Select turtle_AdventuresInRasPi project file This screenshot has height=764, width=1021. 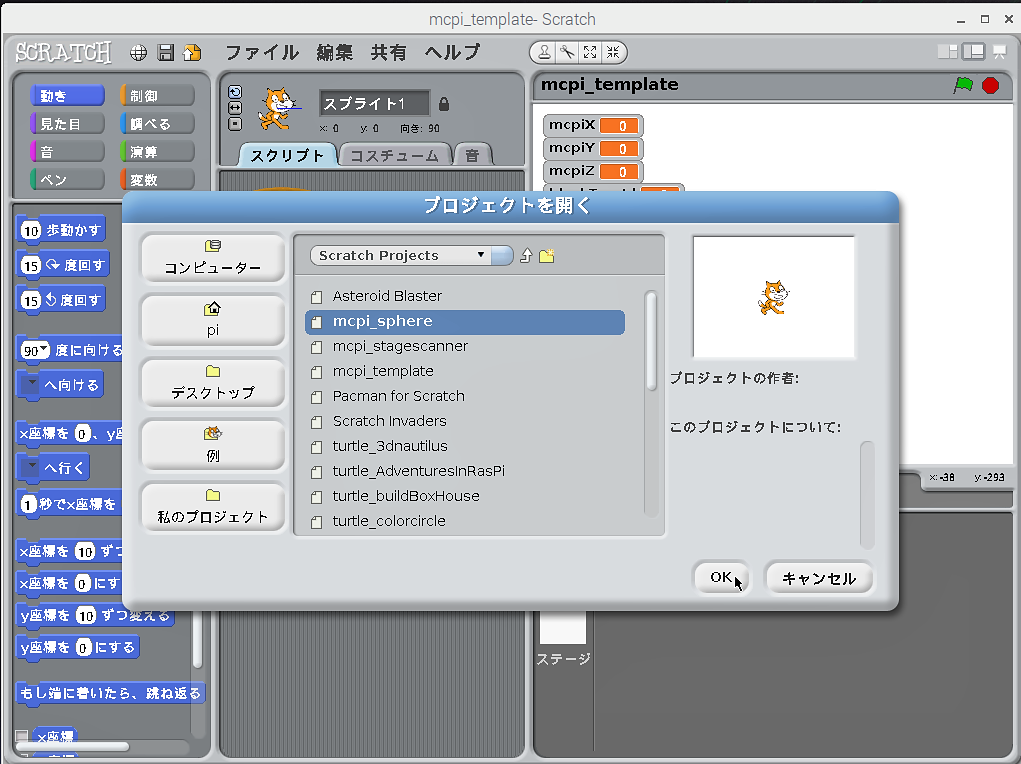[x=465, y=472]
